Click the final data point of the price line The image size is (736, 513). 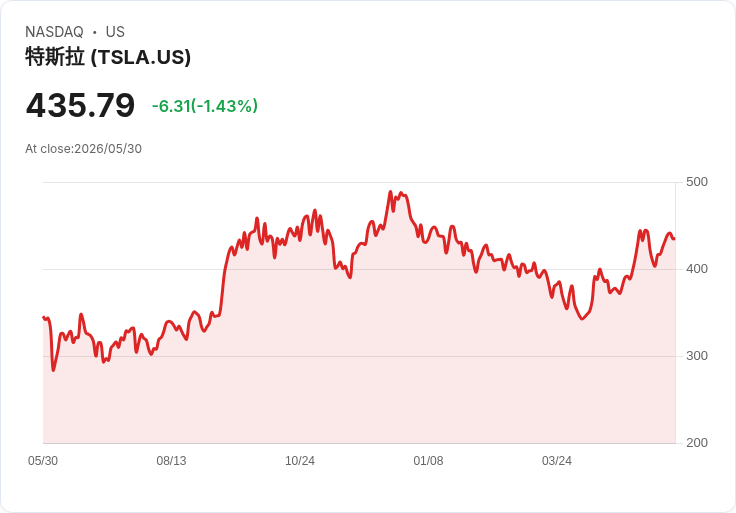(x=675, y=239)
